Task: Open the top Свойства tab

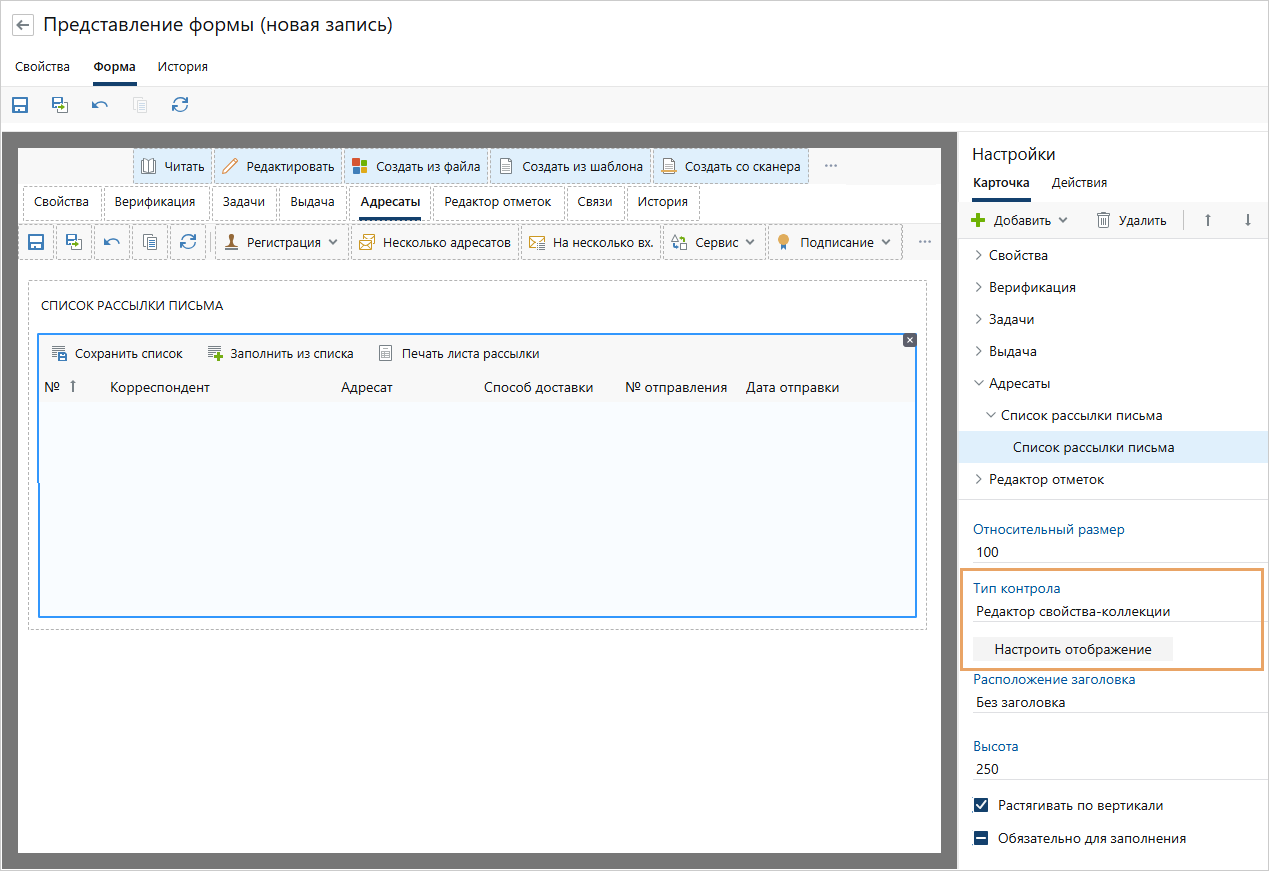Action: coord(42,67)
